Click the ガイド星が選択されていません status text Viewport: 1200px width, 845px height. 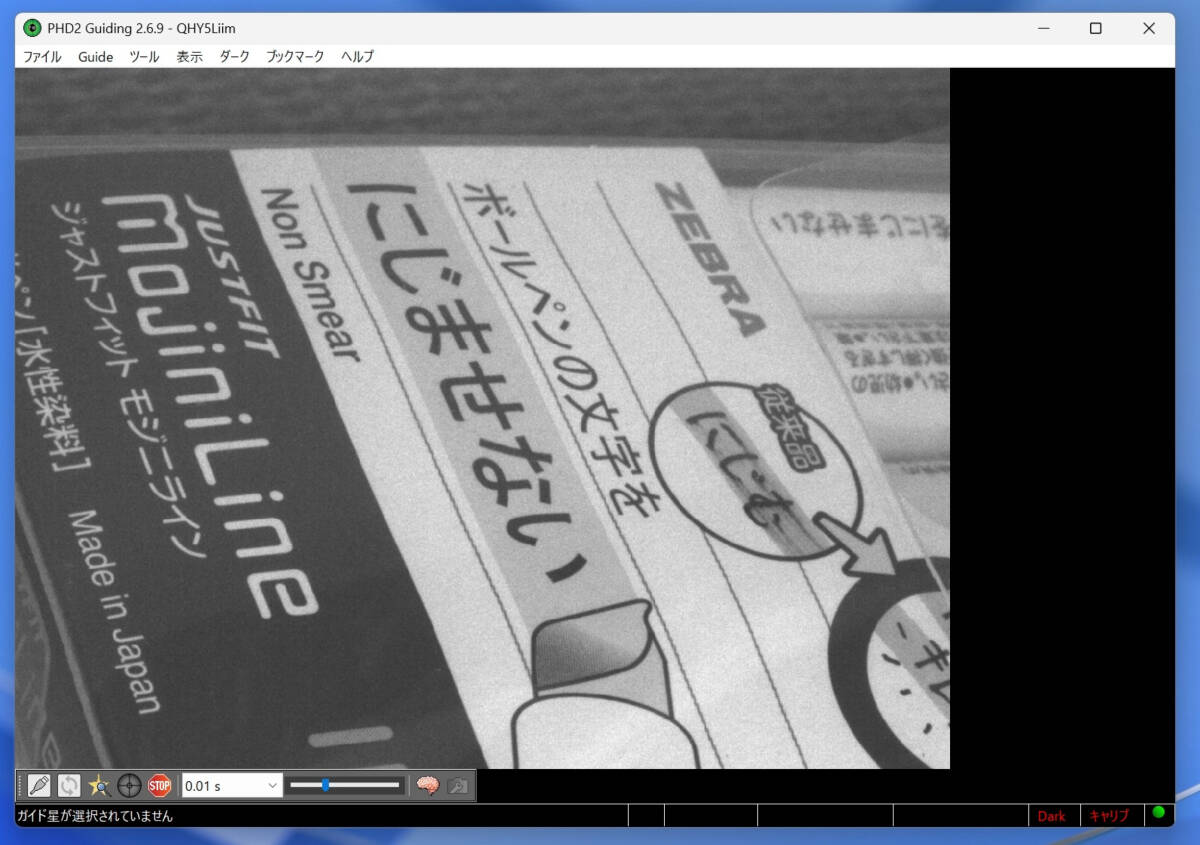pyautogui.click(x=96, y=816)
